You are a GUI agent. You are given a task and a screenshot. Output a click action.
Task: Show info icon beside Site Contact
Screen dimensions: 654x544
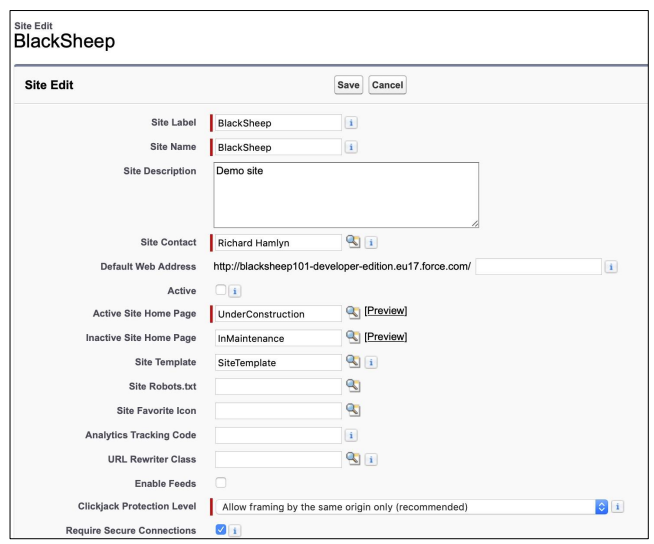(x=371, y=242)
